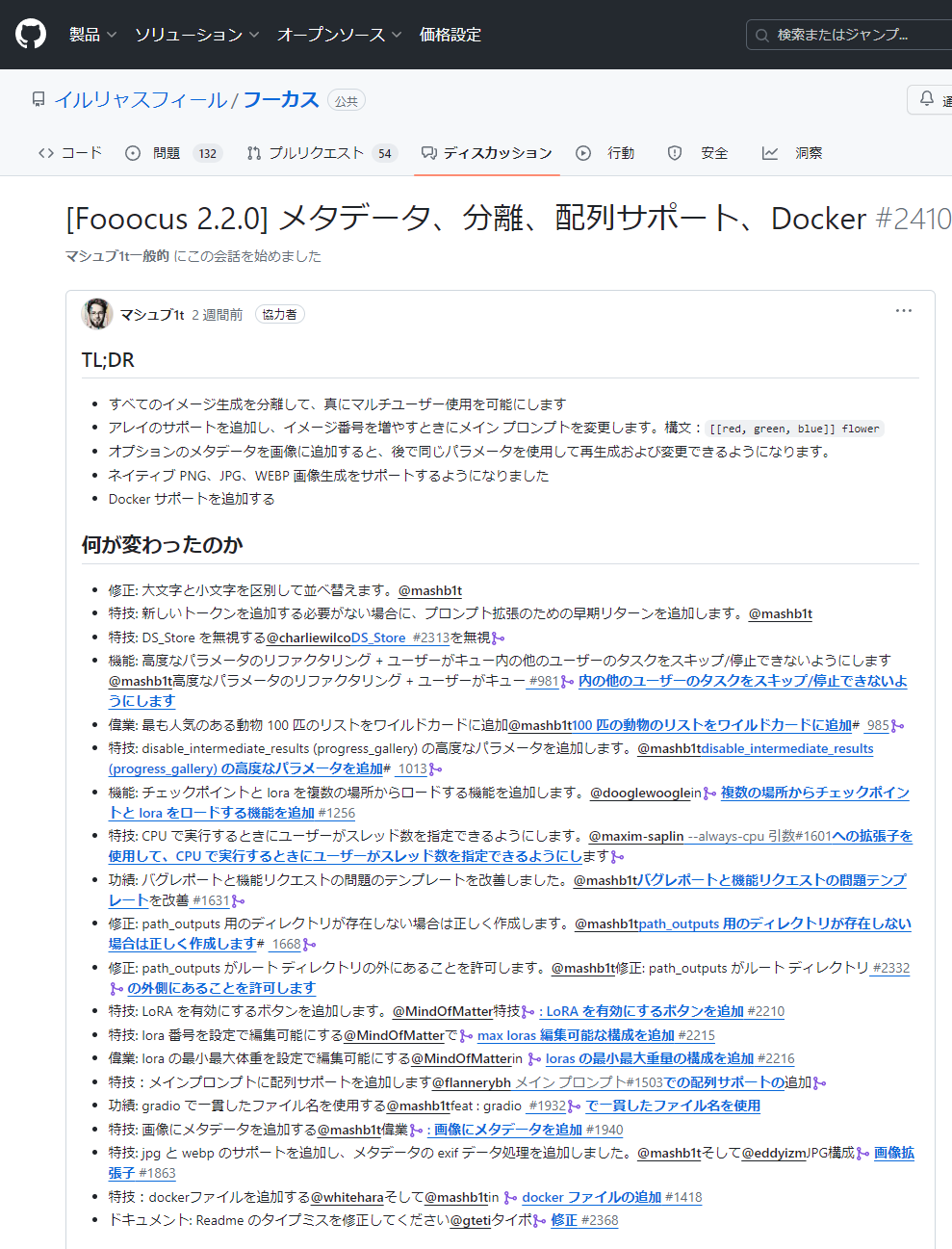Open the 1668 pull request link
The width and height of the screenshot is (952, 1249).
pyautogui.click(x=285, y=945)
